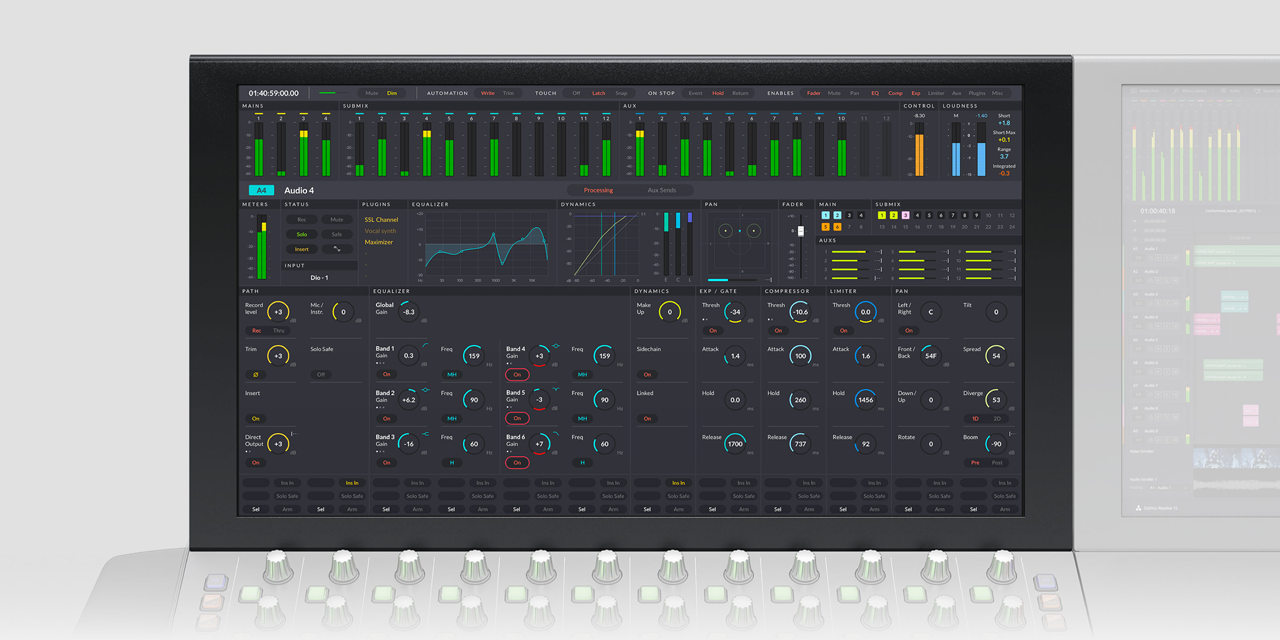Toggle the Linked On button in Dynamics
The height and width of the screenshot is (640, 1280).
pos(647,419)
